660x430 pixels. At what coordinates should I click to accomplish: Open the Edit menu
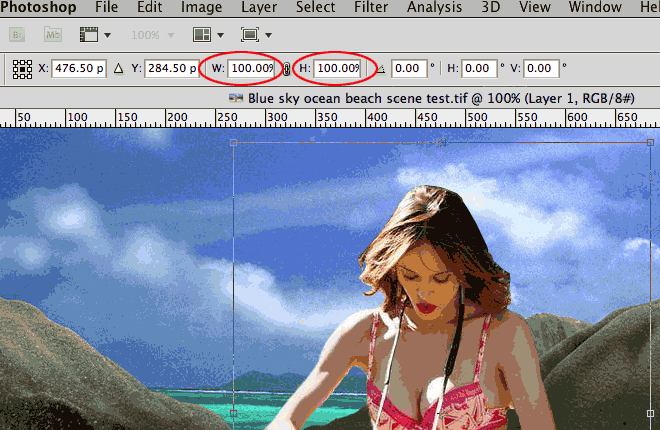[149, 7]
